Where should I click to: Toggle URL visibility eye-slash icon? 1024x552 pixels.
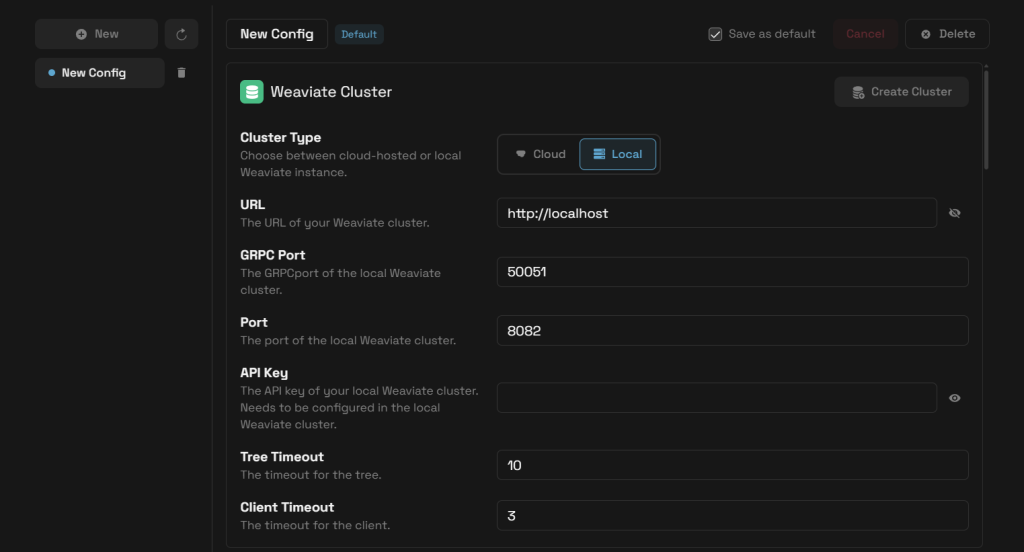tap(954, 213)
